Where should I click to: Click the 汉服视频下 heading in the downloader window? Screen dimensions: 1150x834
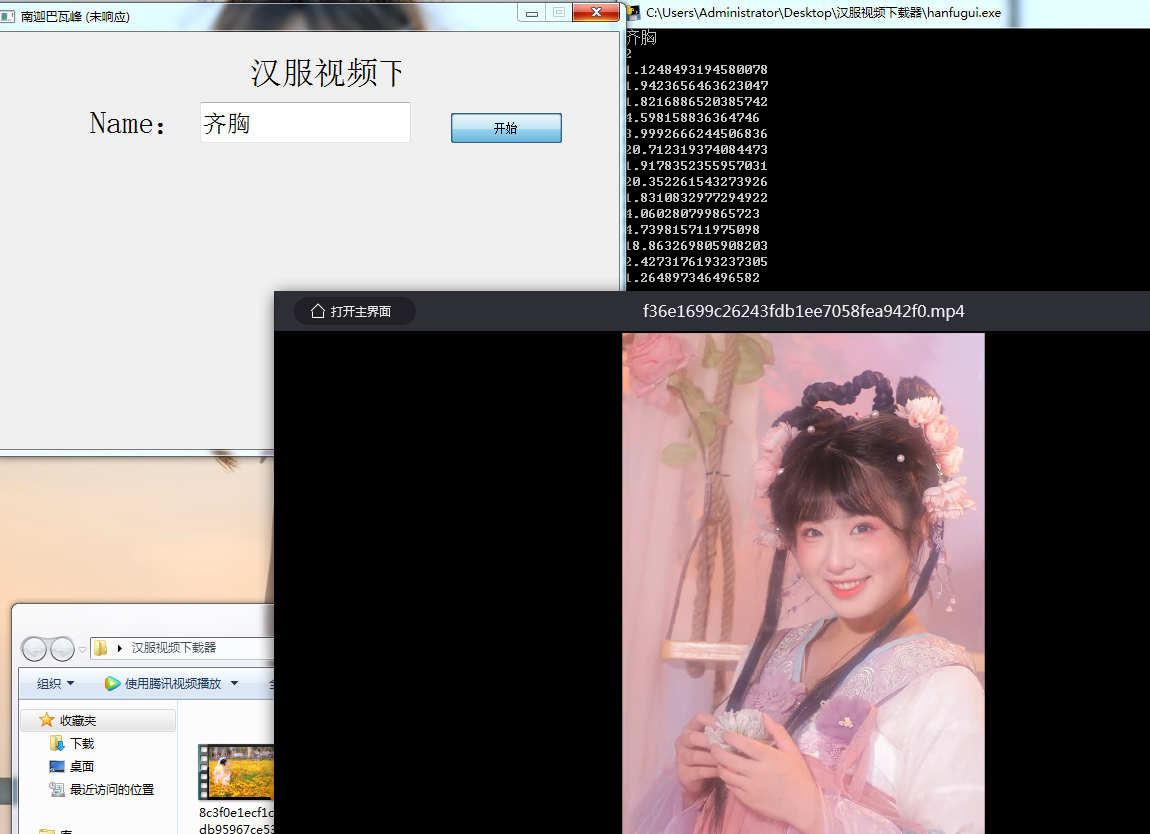327,73
